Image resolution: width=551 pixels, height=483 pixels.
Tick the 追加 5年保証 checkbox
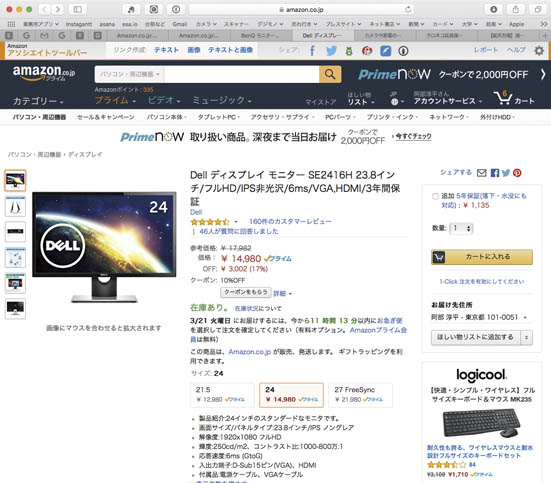[x=435, y=196]
